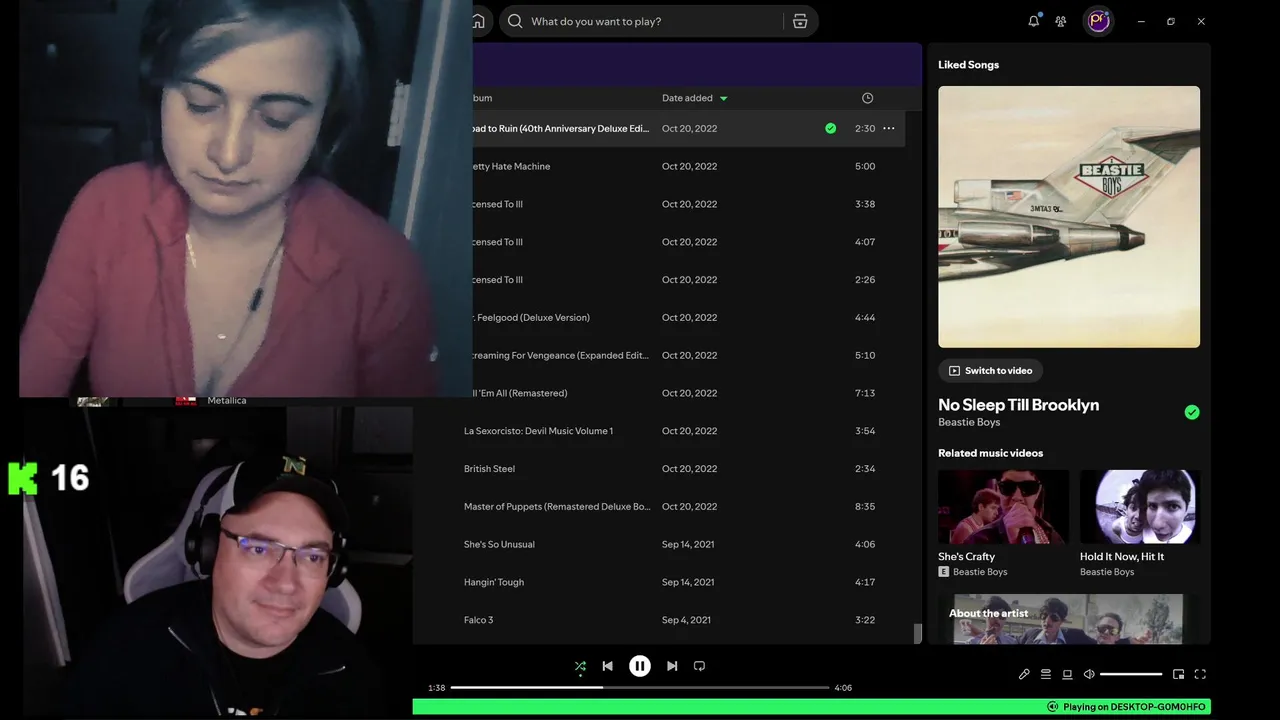Click the speaker icon in Playing on bar
1280x720 pixels.
[x=1052, y=707]
